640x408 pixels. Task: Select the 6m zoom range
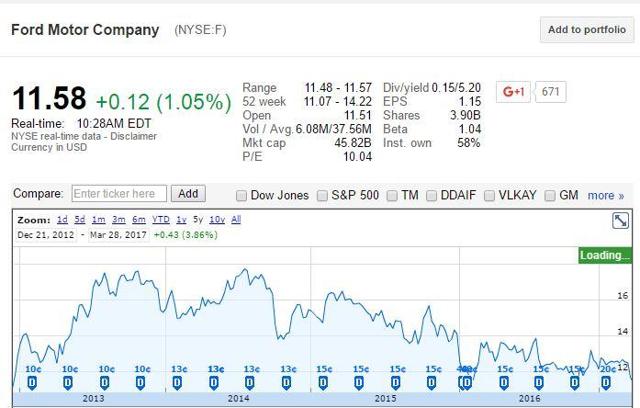tap(138, 219)
